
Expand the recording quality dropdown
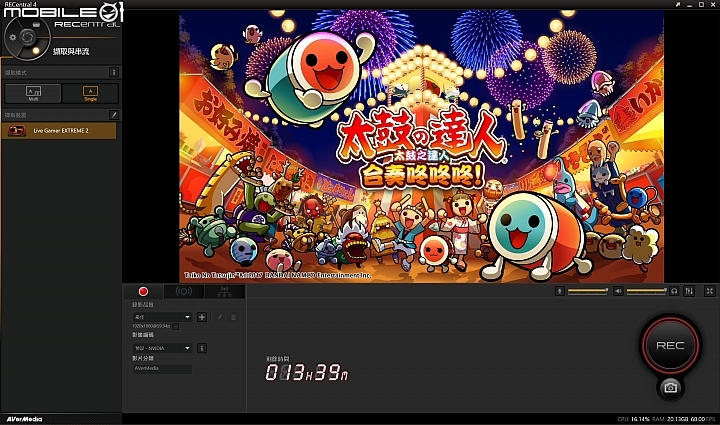pos(162,317)
